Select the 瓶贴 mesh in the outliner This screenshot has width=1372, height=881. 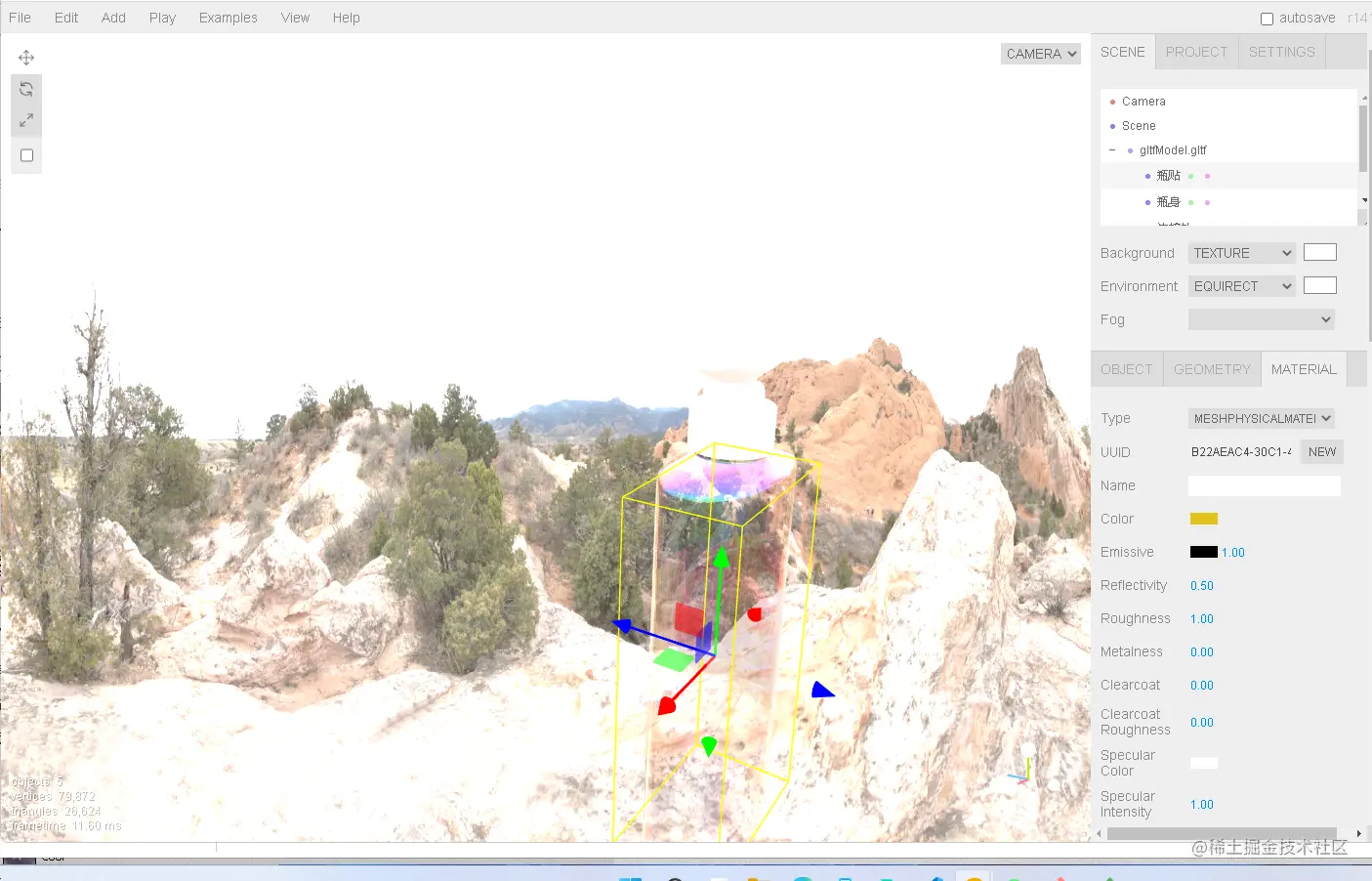pos(1228,176)
